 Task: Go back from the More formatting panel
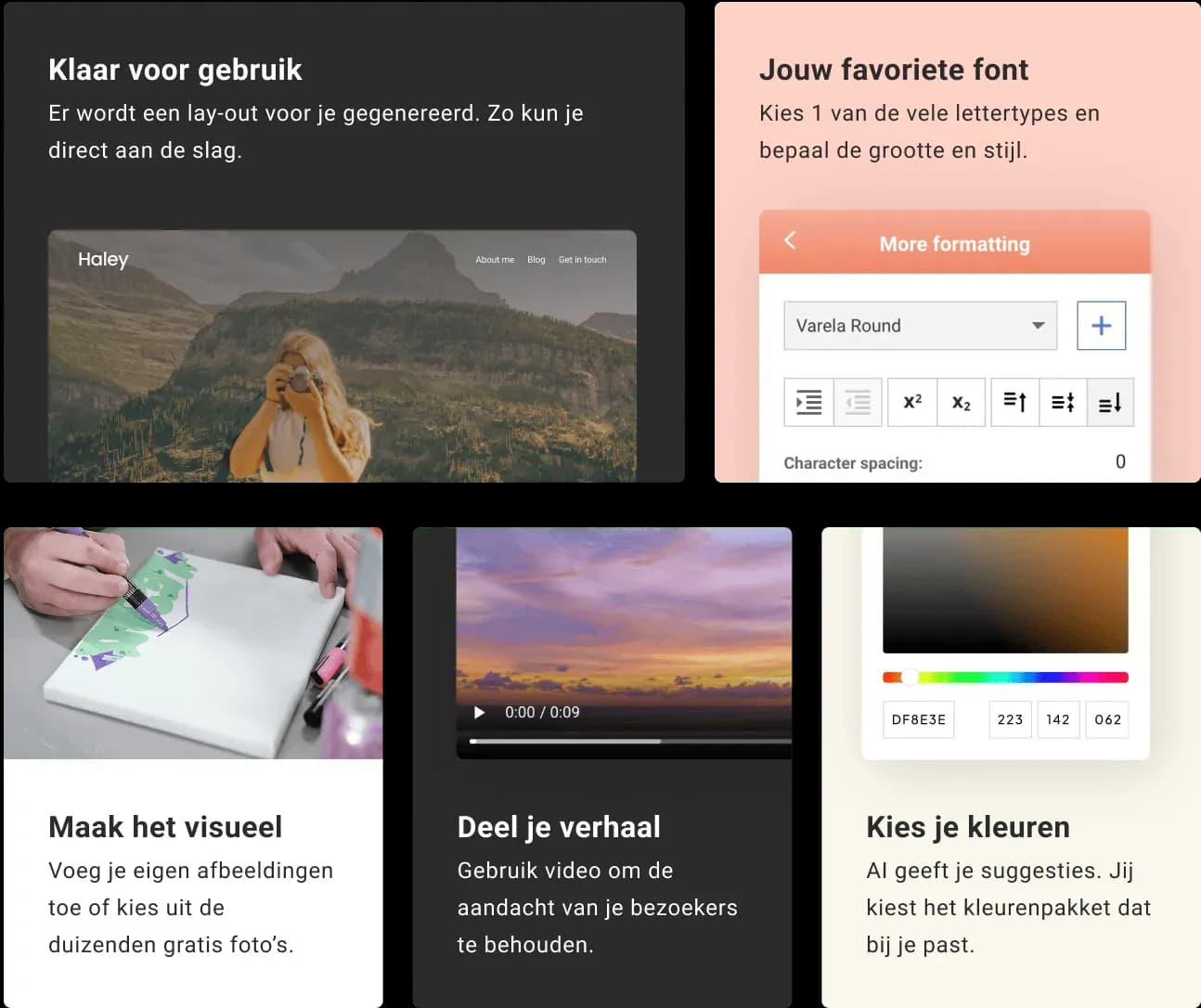click(x=790, y=240)
